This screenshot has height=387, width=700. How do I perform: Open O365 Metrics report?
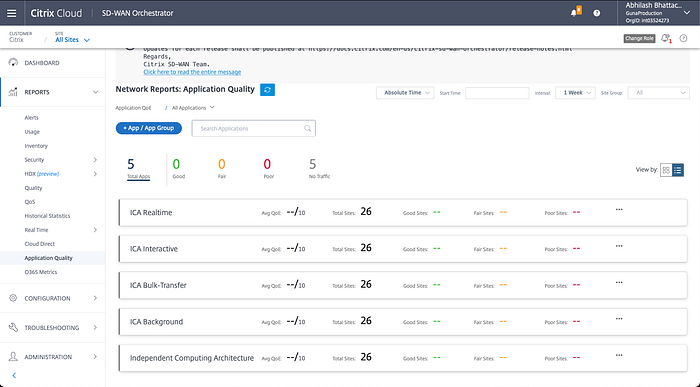tap(41, 272)
